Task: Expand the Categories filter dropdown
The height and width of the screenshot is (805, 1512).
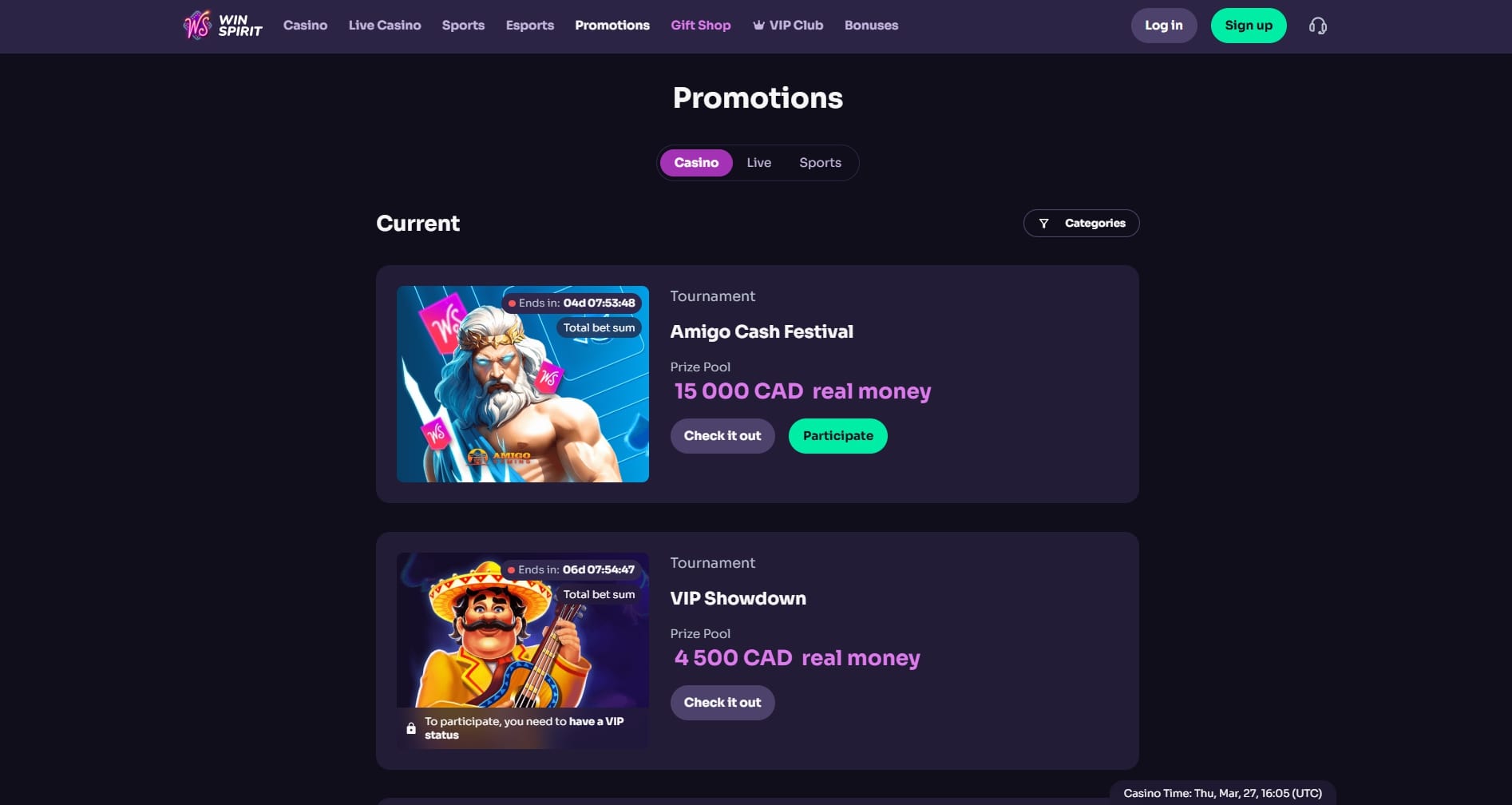Action: tap(1081, 224)
